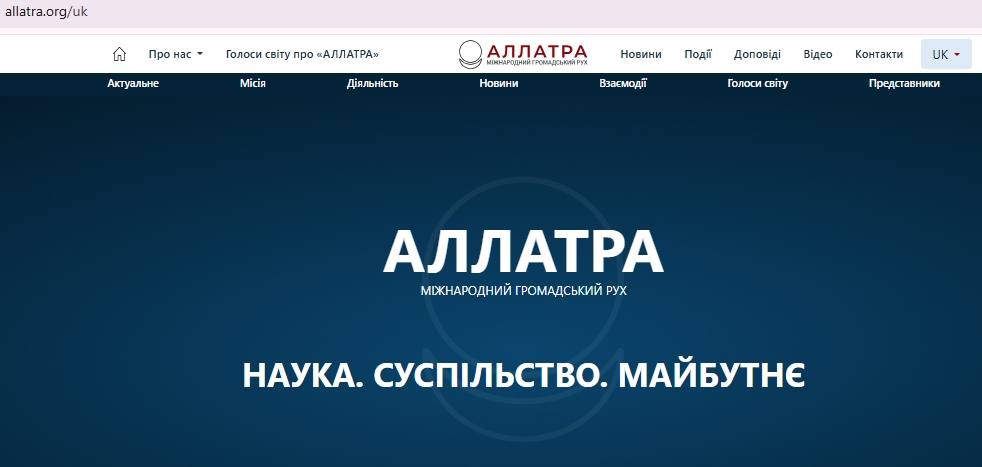Image resolution: width=982 pixels, height=467 pixels.
Task: Go to the Представники section
Action: coord(904,84)
